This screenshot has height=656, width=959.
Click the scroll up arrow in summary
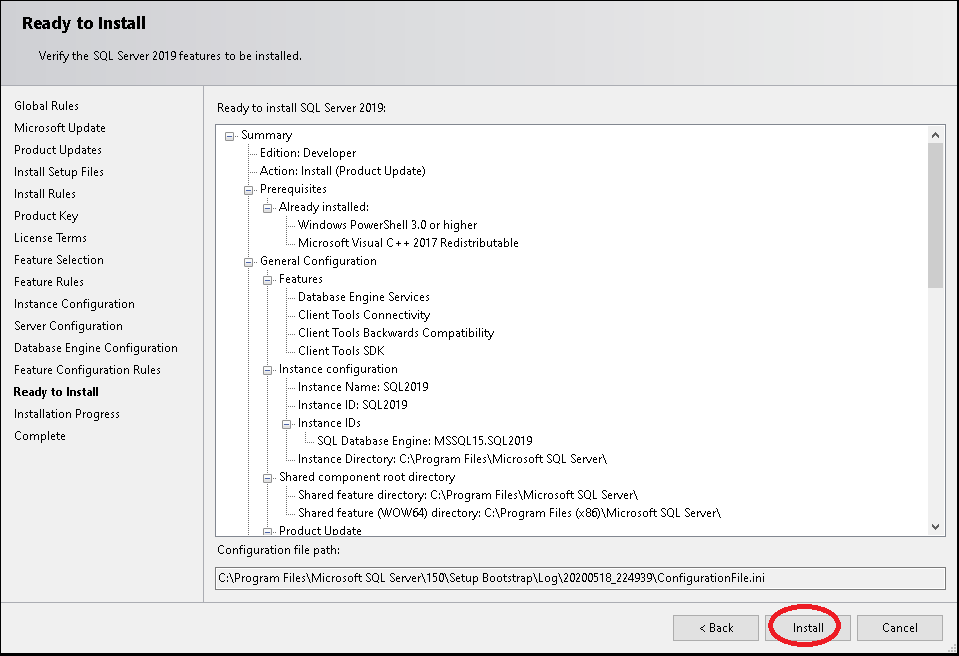[935, 135]
